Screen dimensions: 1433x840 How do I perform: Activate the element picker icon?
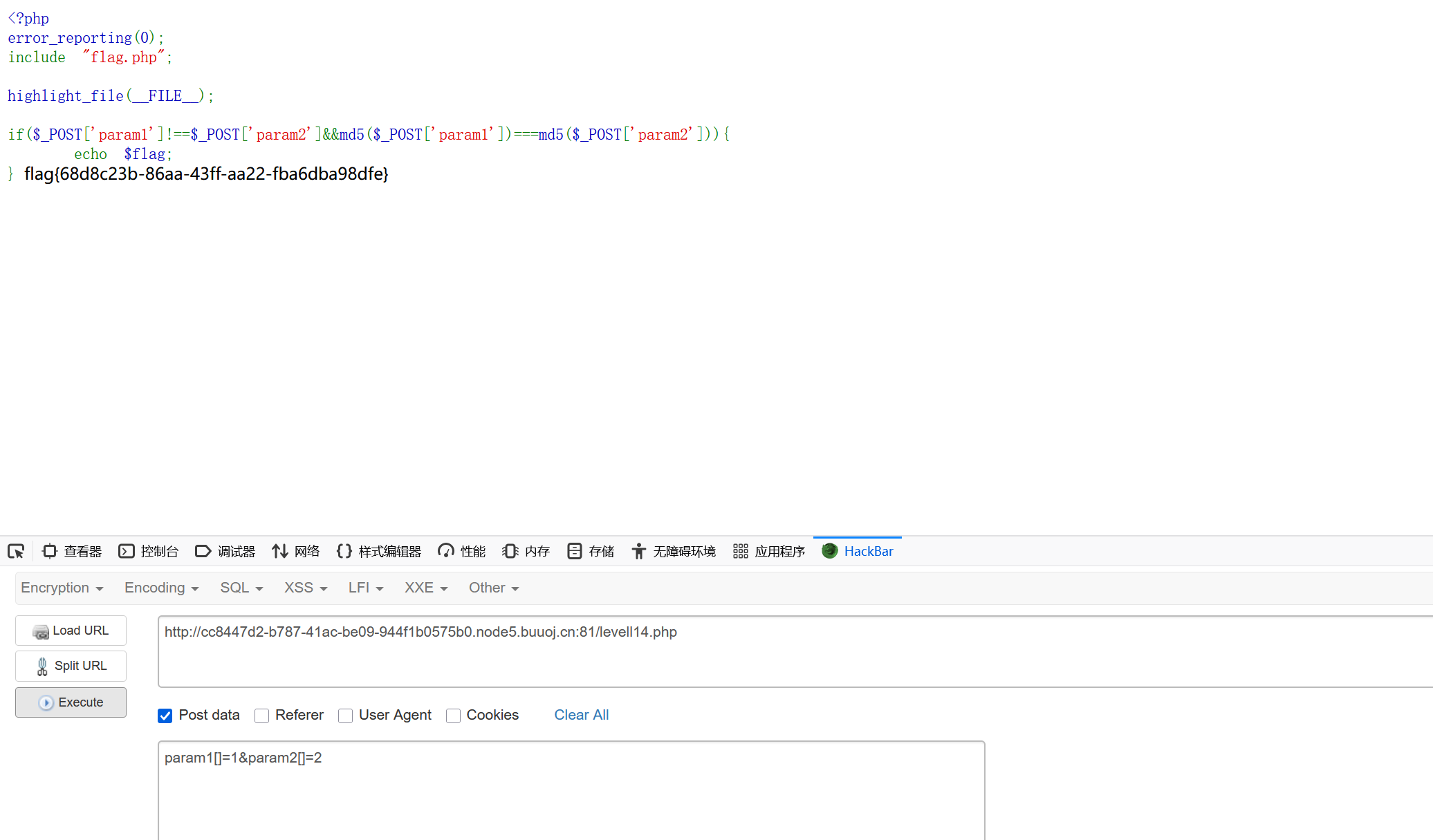(x=16, y=551)
